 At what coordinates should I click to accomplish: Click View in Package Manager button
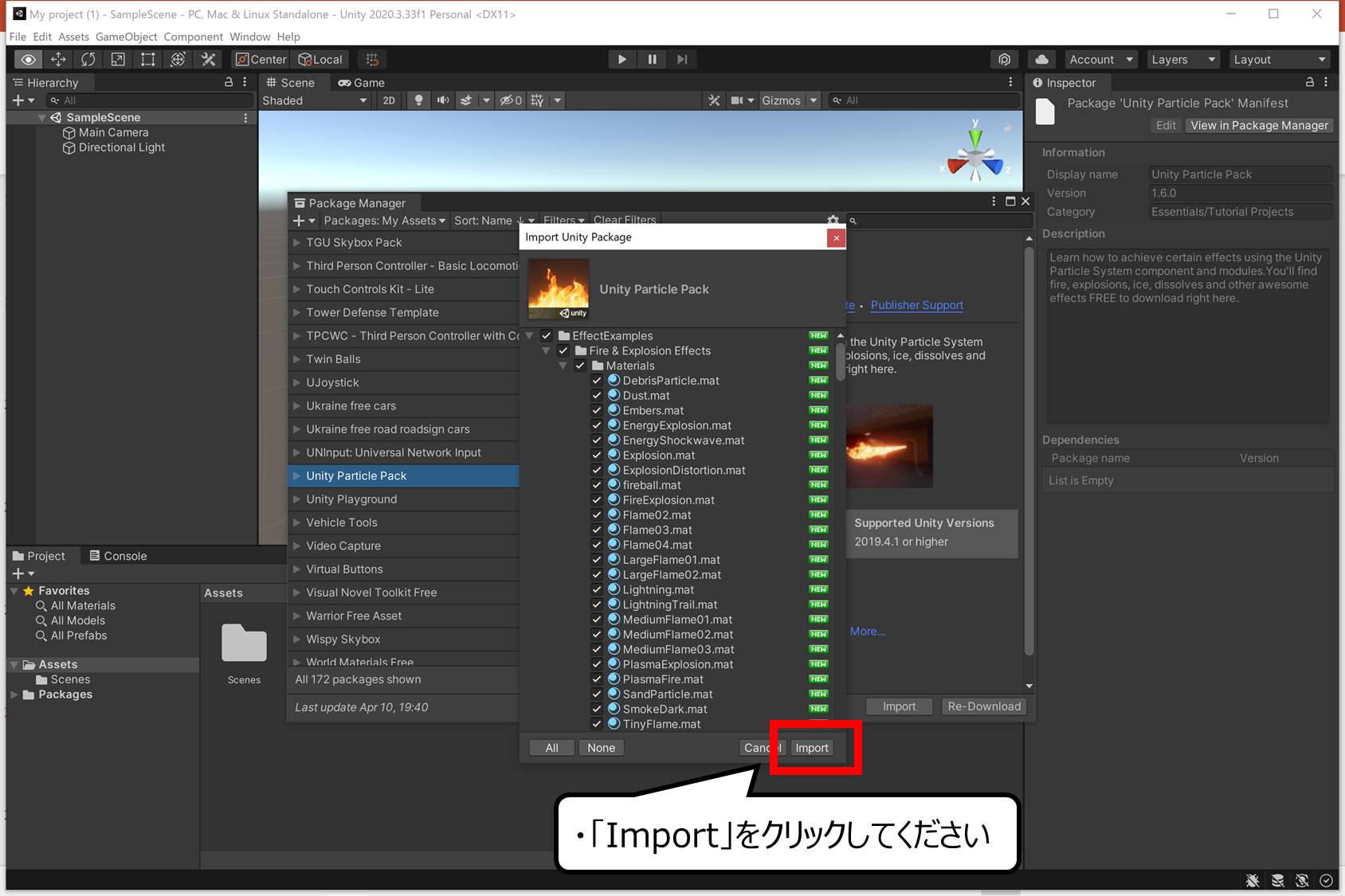tap(1259, 125)
